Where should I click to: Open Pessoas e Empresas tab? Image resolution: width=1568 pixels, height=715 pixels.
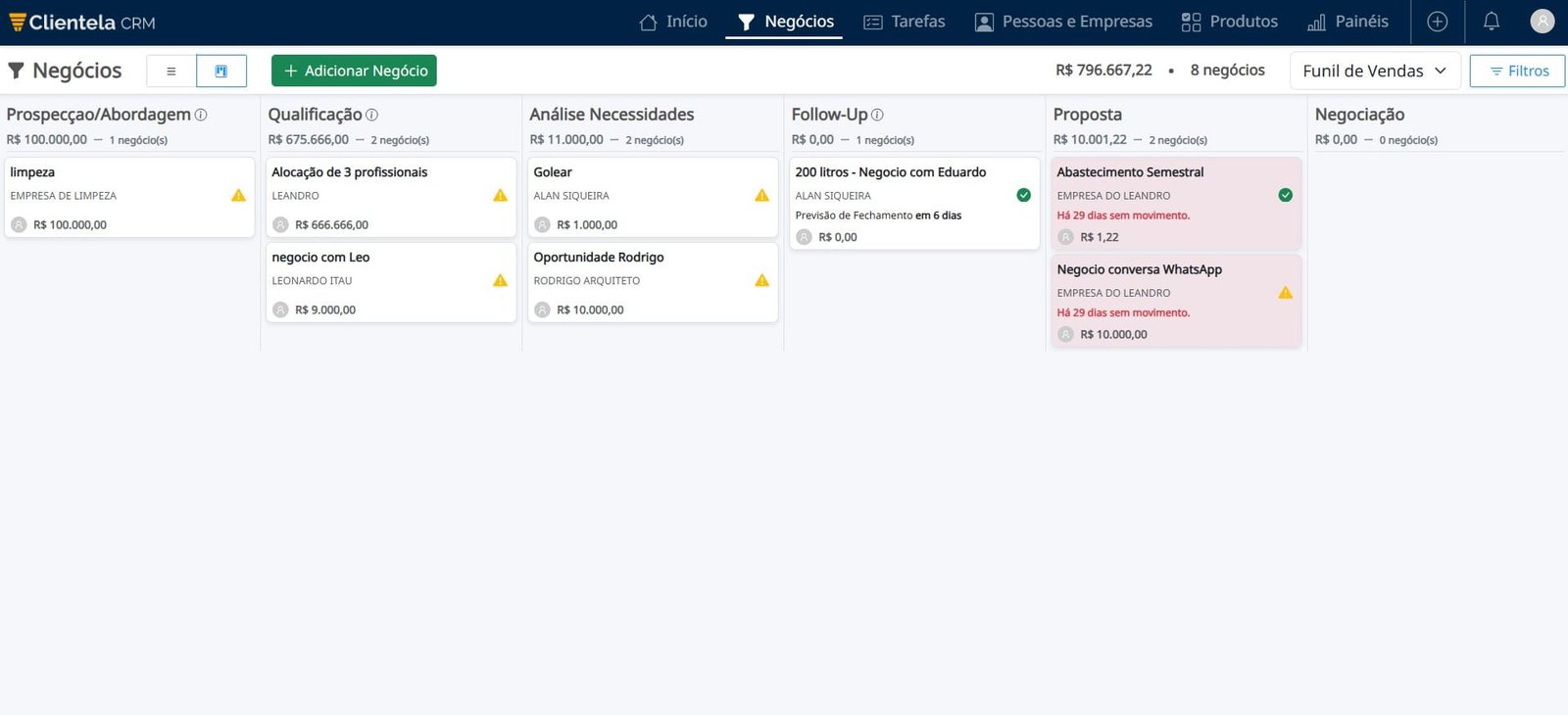1063,22
